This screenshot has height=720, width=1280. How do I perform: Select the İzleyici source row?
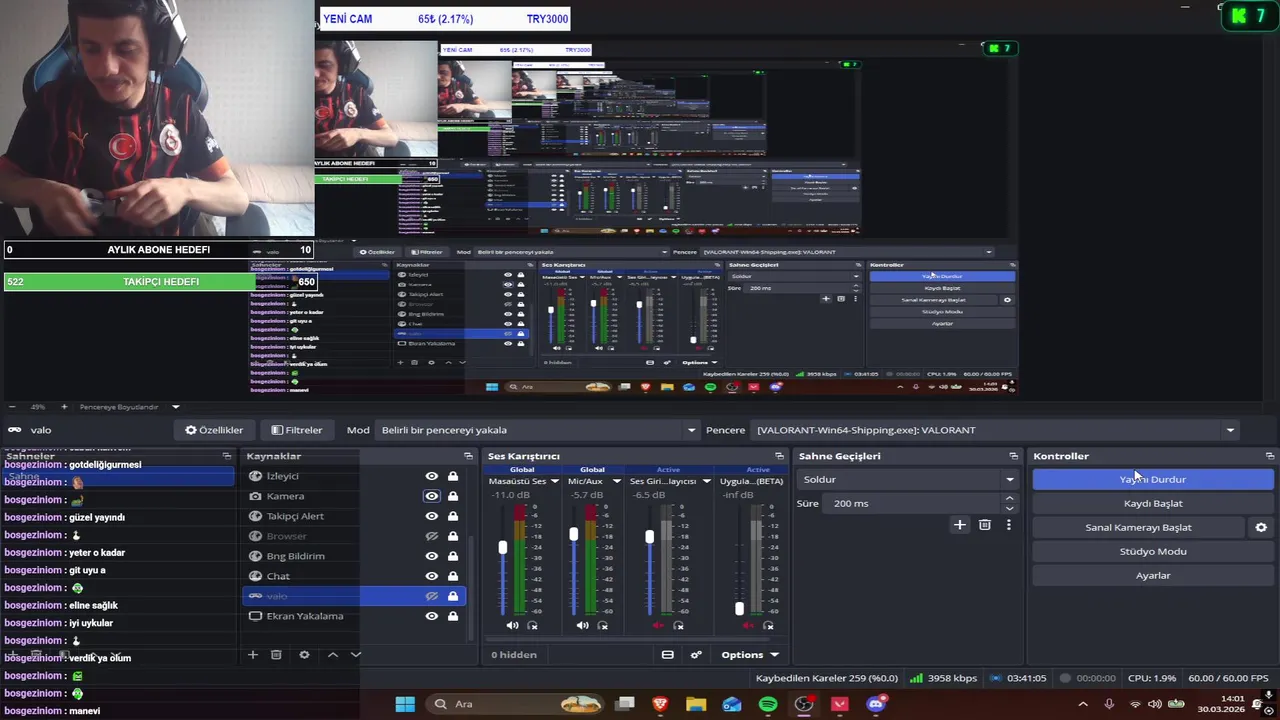pyautogui.click(x=355, y=476)
